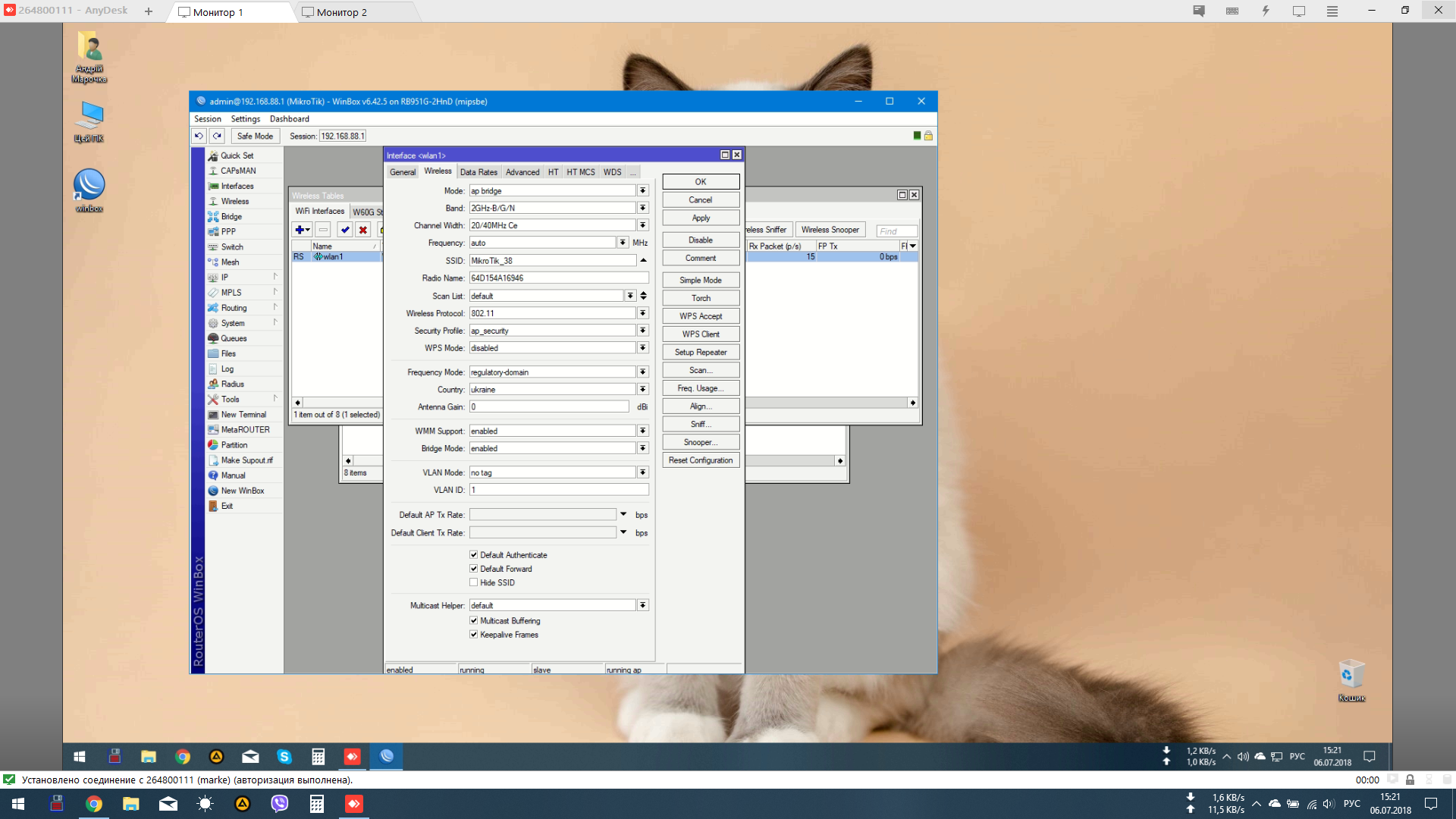This screenshot has width=1456, height=819.
Task: Click Chrome icon in the Windows taskbar
Action: pyautogui.click(x=93, y=804)
